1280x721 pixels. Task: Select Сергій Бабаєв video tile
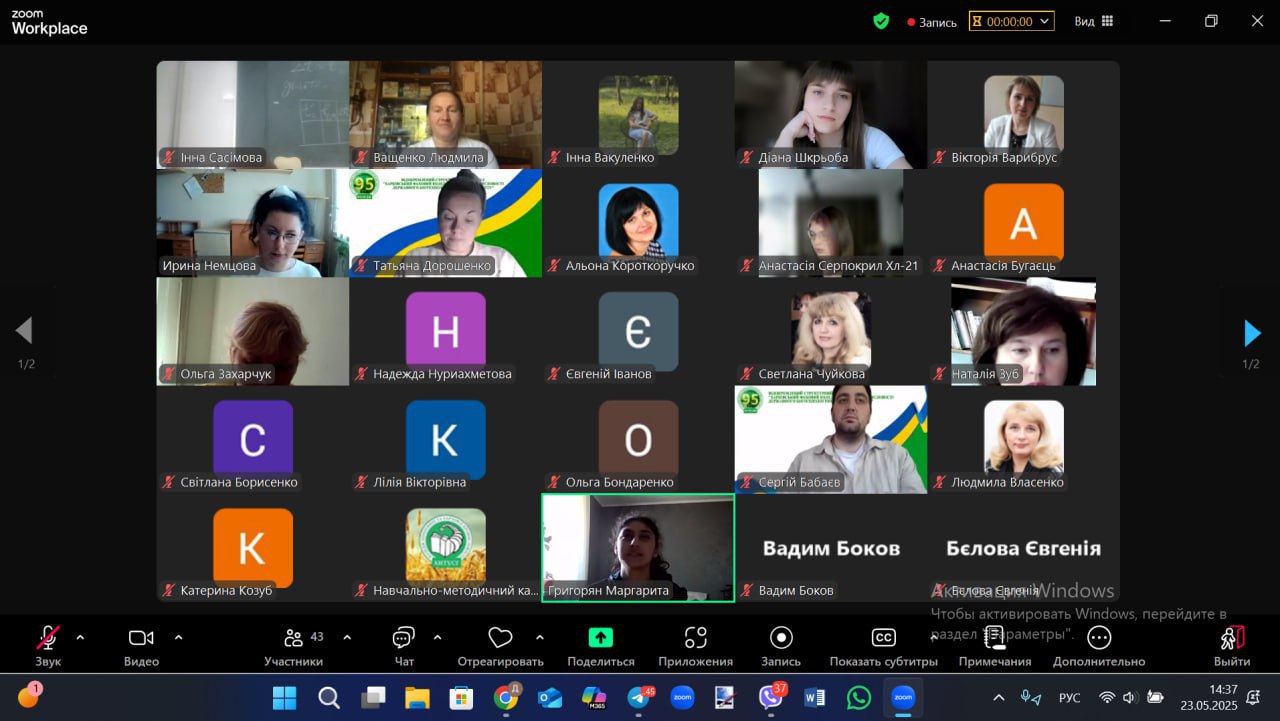coord(830,439)
